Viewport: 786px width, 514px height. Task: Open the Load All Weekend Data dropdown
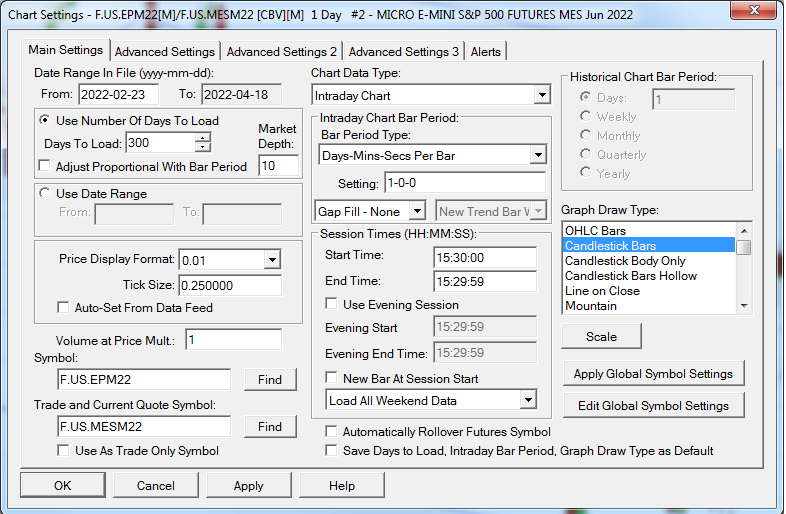[528, 400]
